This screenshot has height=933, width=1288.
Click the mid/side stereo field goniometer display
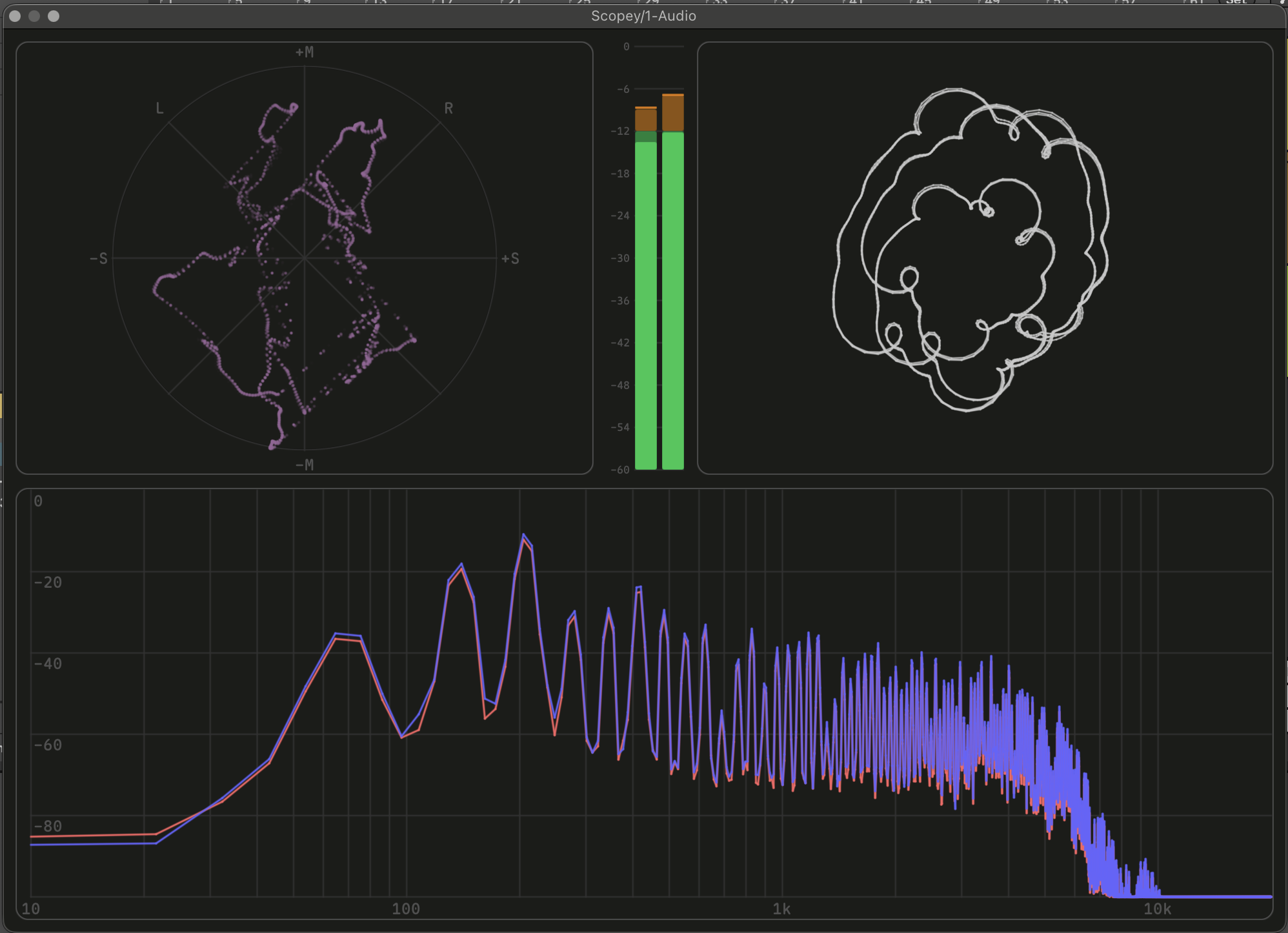tap(305, 258)
